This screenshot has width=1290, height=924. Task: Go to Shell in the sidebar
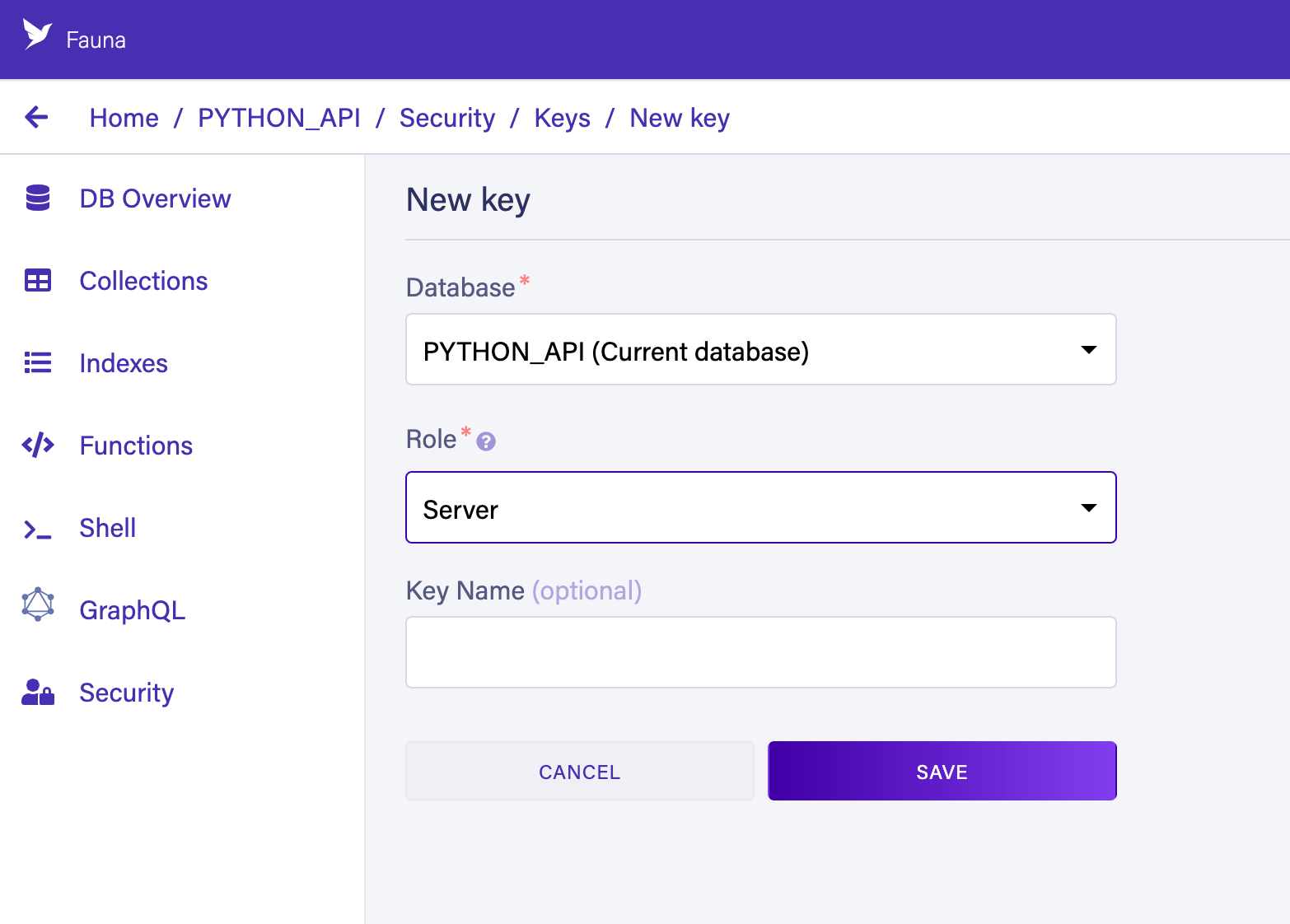click(108, 528)
